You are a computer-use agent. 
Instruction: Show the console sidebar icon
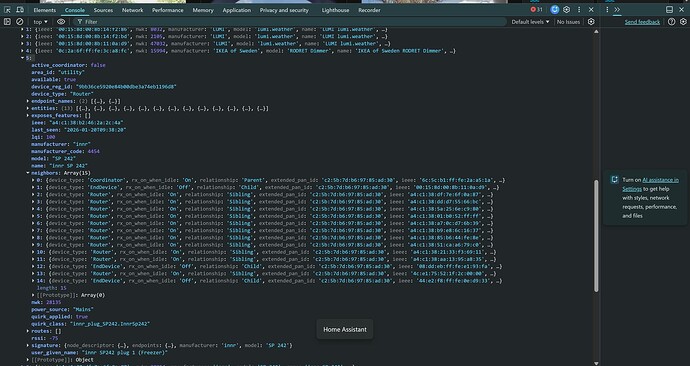7,22
